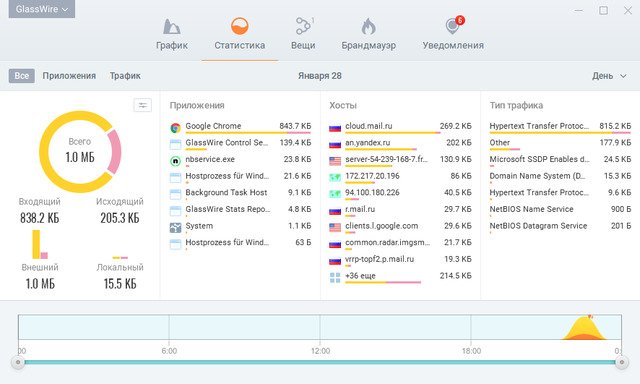Click the graph mountain icon above График
The image size is (640, 384).
(172, 27)
